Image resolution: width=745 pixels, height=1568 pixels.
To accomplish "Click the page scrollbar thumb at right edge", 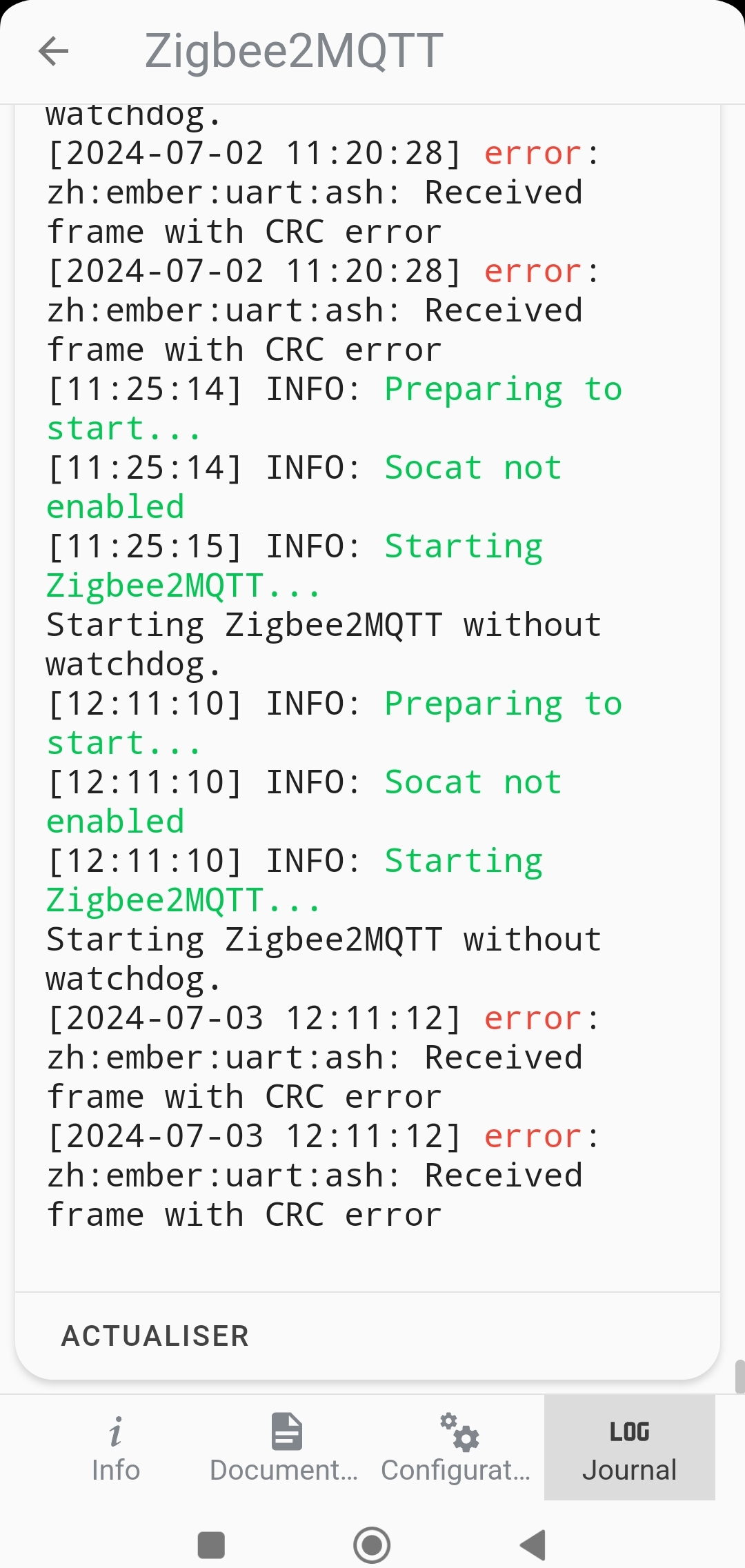I will point(739,1377).
